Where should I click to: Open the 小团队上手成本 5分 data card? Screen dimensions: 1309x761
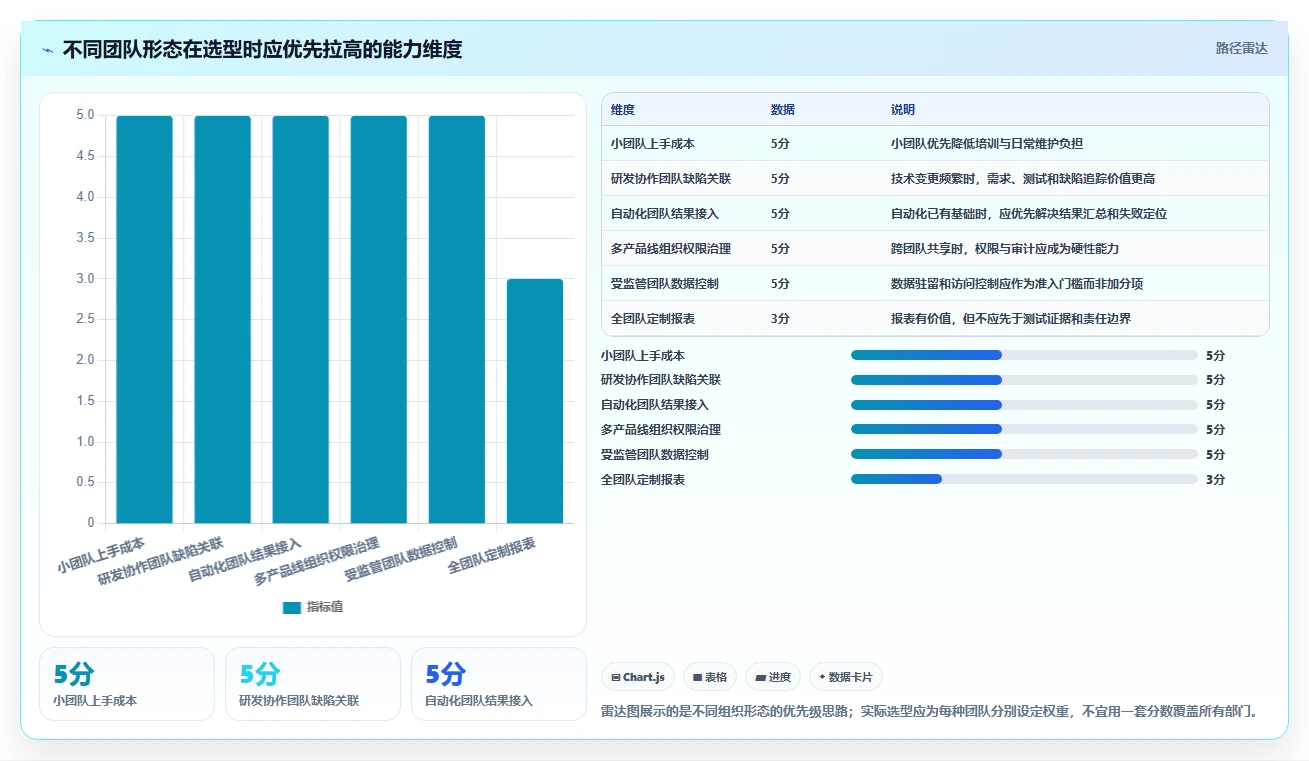(x=127, y=684)
